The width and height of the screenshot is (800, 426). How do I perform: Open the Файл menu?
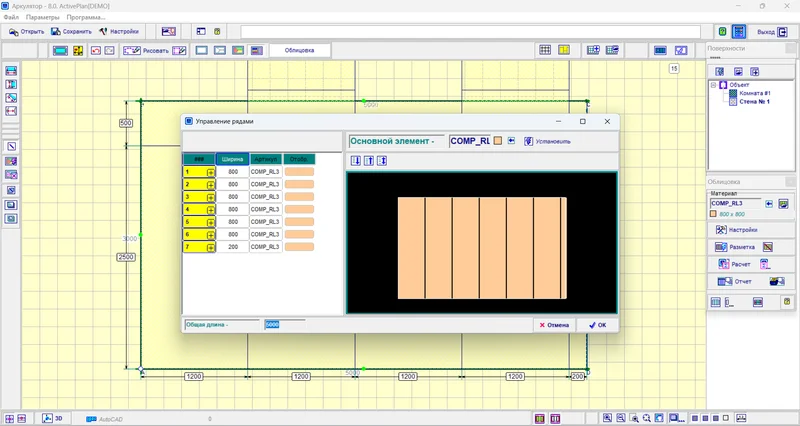coord(10,18)
